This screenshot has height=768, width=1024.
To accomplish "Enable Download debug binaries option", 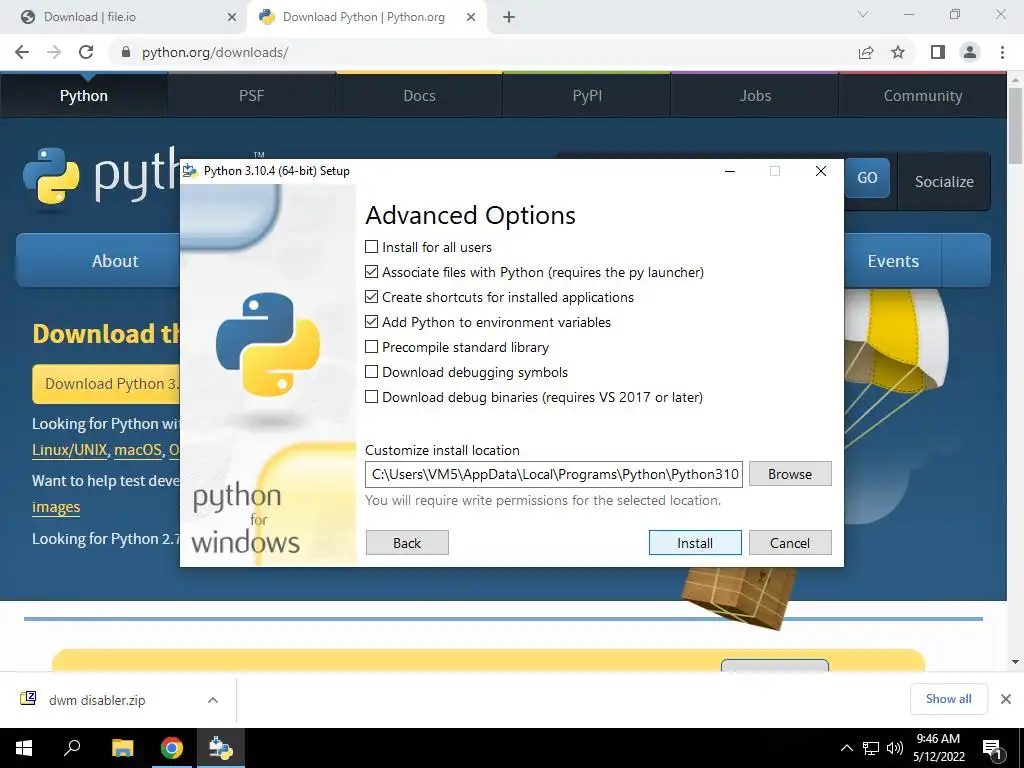I will coord(372,397).
